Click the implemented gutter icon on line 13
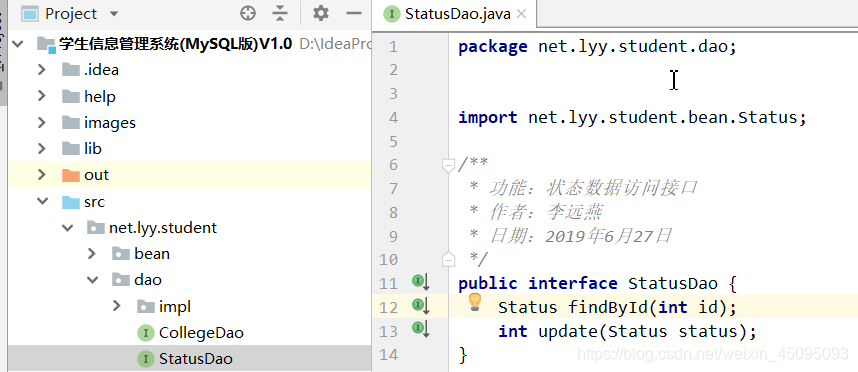 pyautogui.click(x=420, y=329)
